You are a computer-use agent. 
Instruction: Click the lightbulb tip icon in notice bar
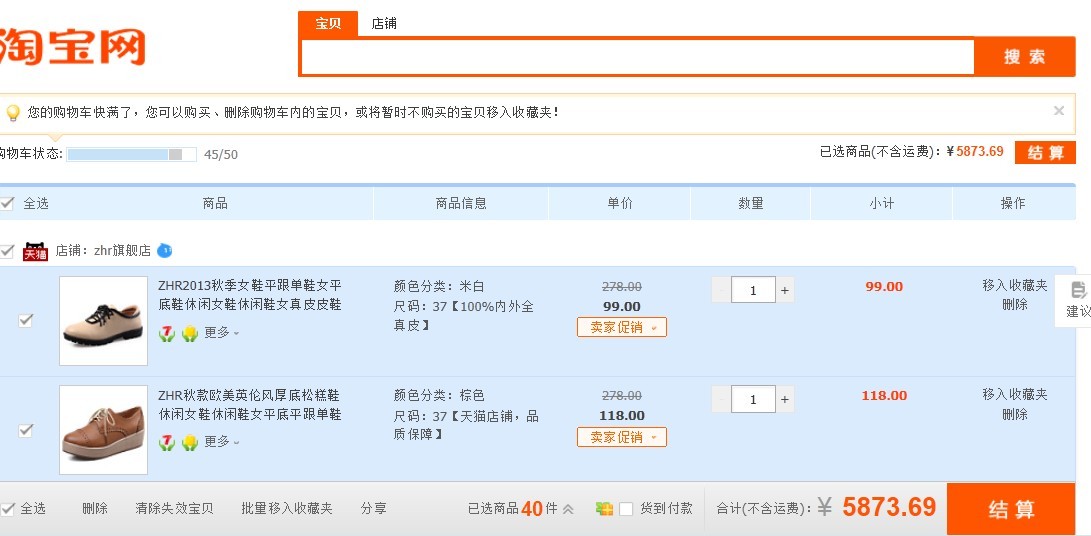pos(13,113)
